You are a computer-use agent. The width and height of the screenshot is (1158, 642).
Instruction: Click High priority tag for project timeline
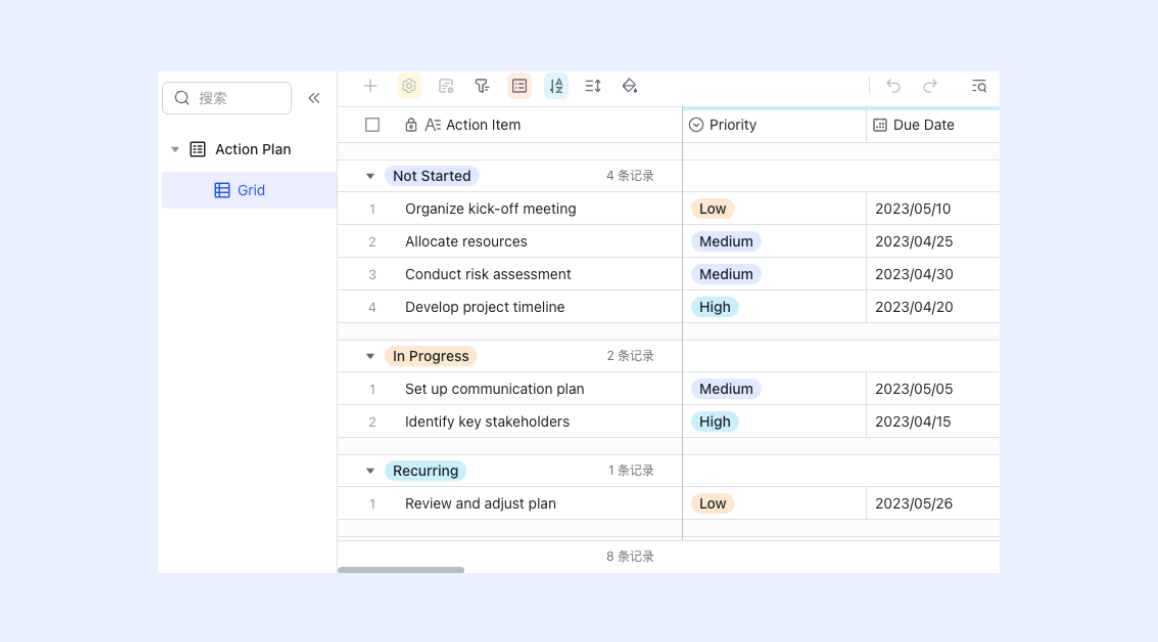click(x=715, y=307)
